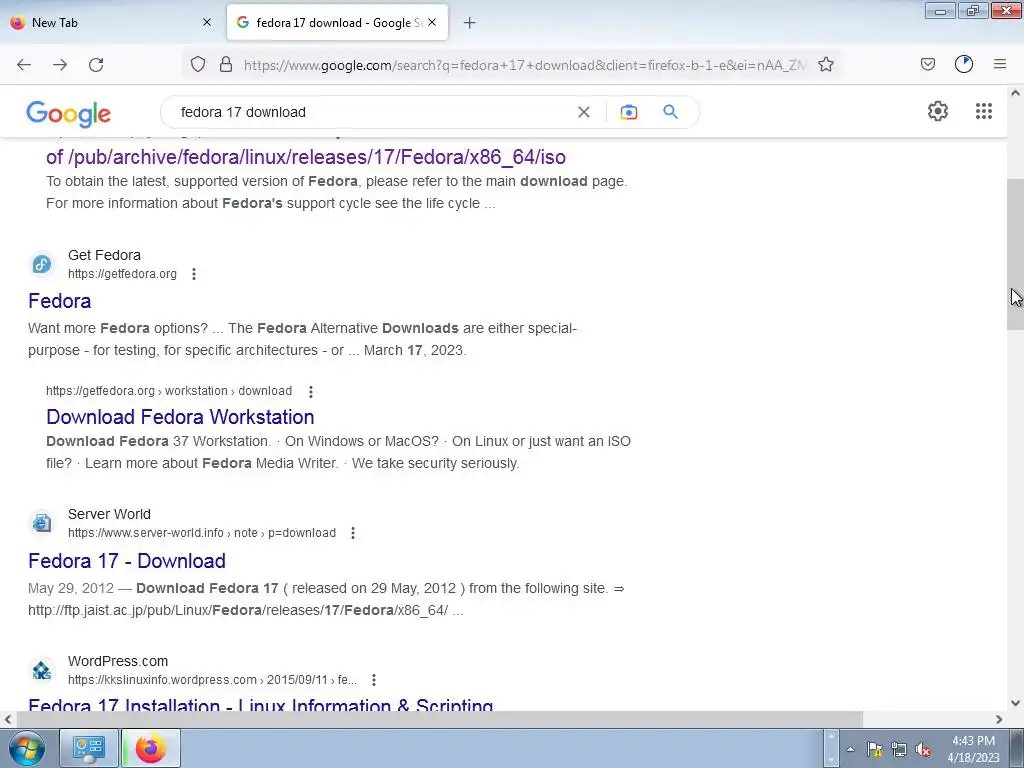Click the WordPress.com result favicon
This screenshot has height=768, width=1024.
pyautogui.click(x=42, y=671)
